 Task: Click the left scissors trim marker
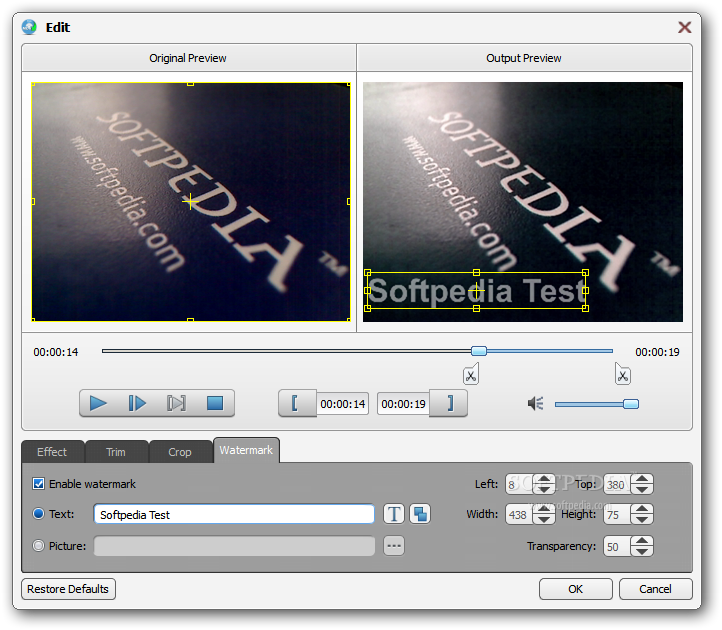[471, 375]
